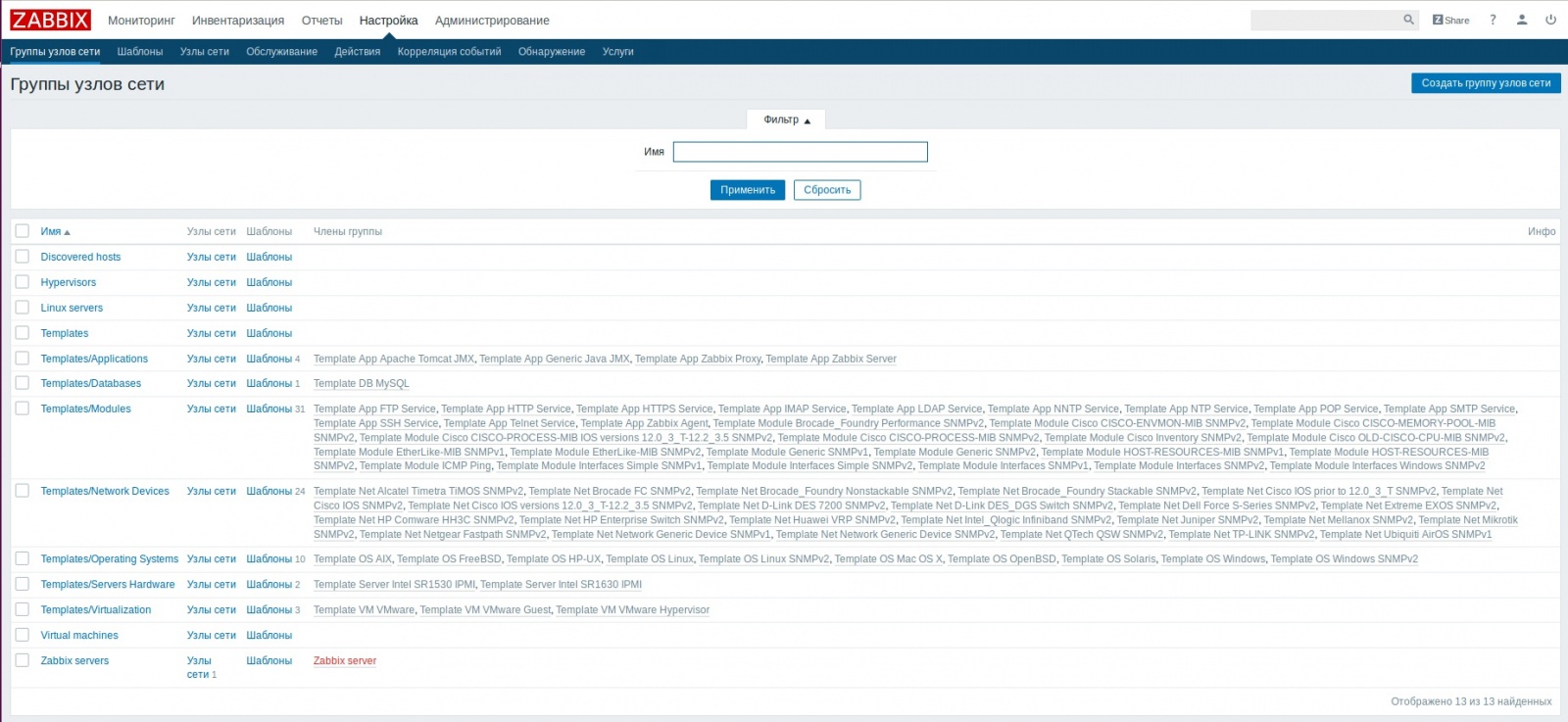Open the Share link icon
Screen dimensions: 1568x722
click(1451, 20)
